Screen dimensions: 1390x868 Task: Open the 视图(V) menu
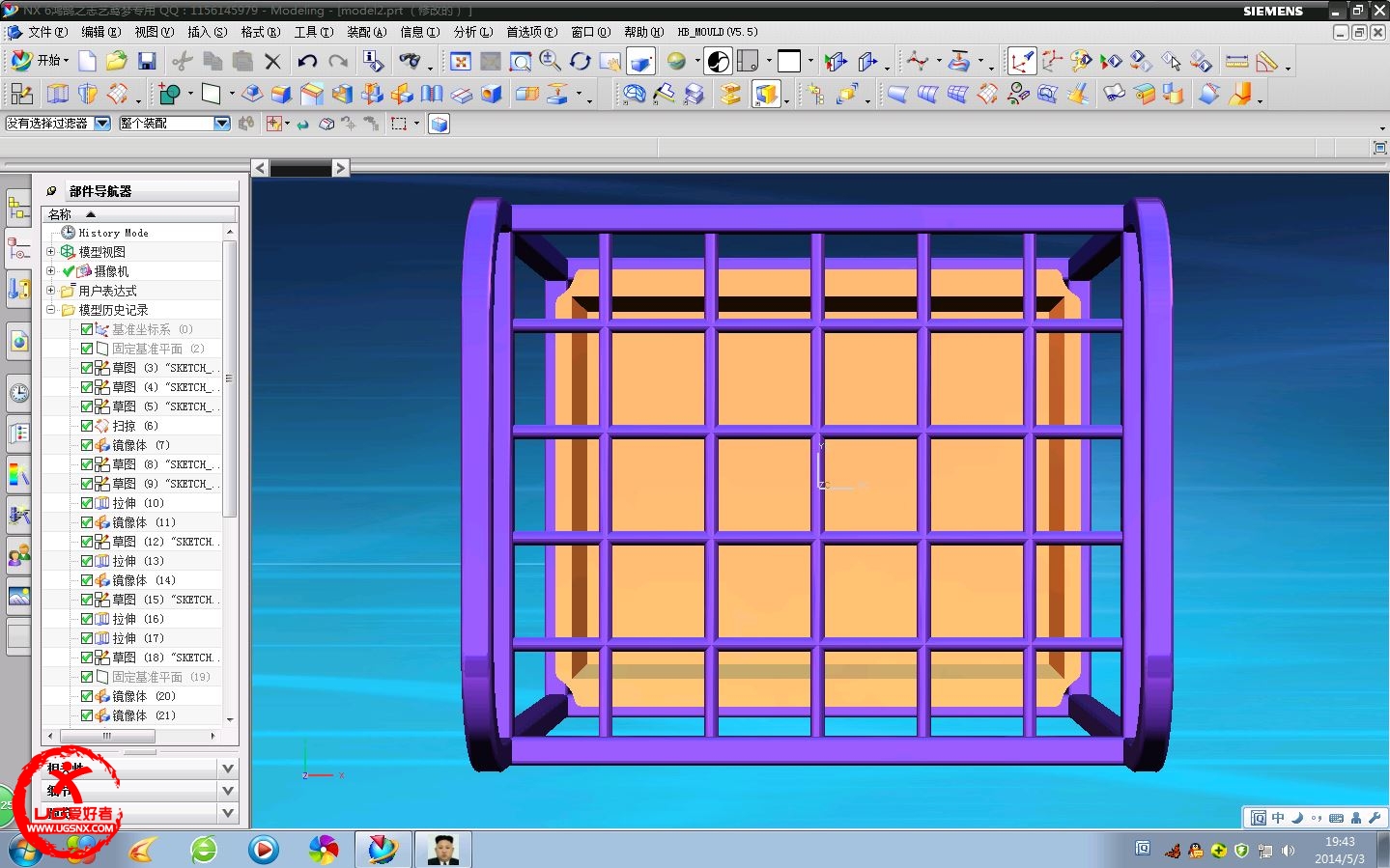point(154,32)
